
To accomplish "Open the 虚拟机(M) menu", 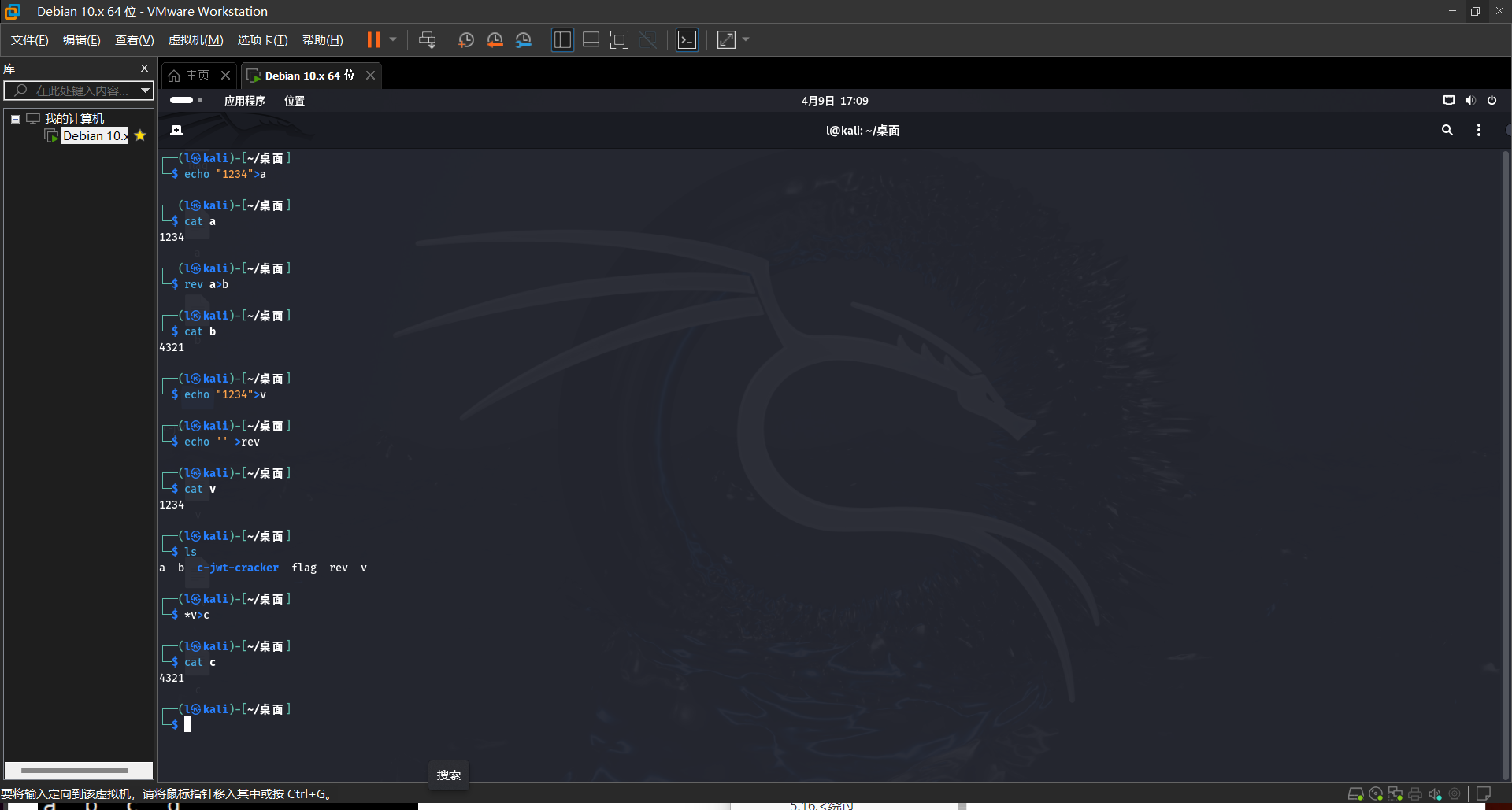I will (x=195, y=40).
